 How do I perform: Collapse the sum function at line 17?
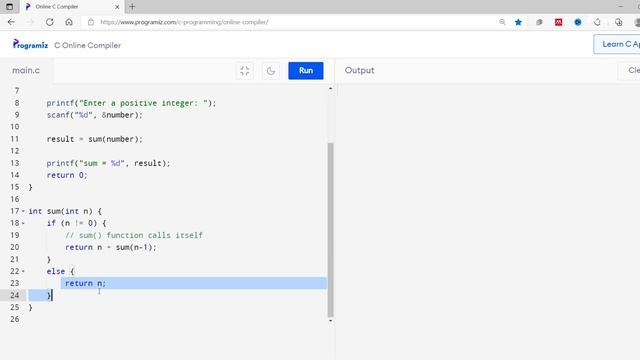coord(23,211)
